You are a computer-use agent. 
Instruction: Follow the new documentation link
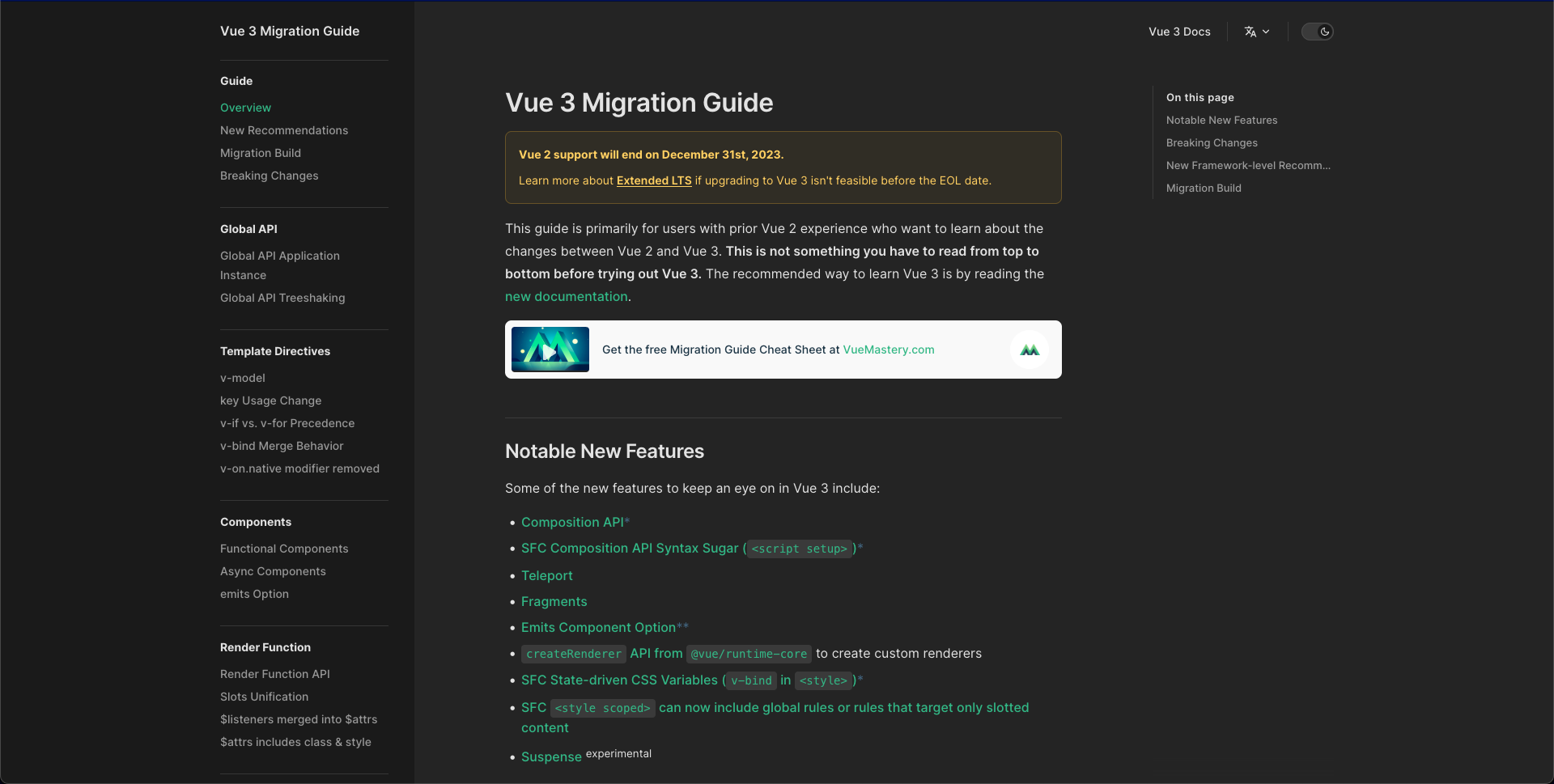click(567, 296)
